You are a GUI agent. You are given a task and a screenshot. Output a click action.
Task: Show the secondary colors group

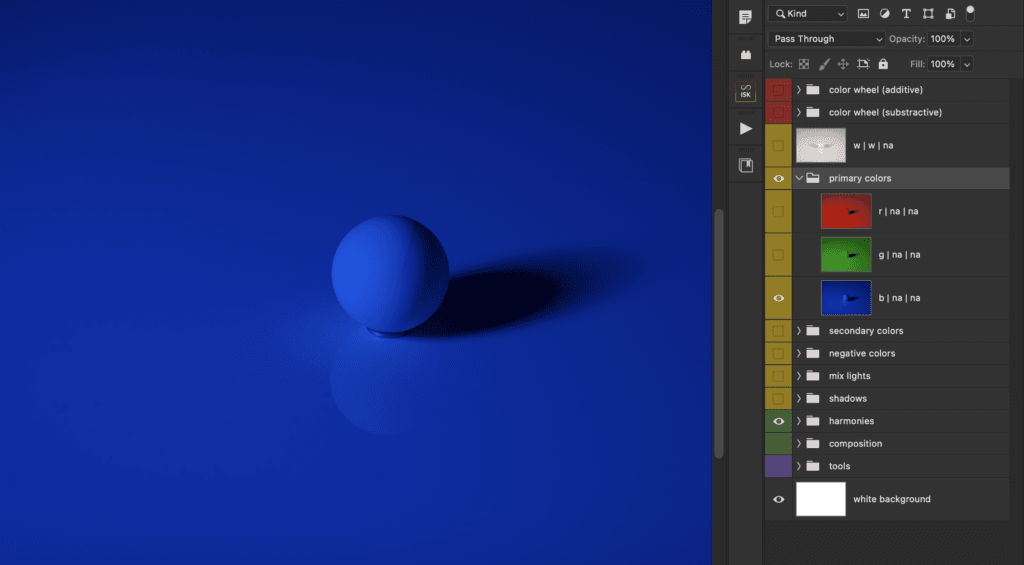(x=778, y=331)
